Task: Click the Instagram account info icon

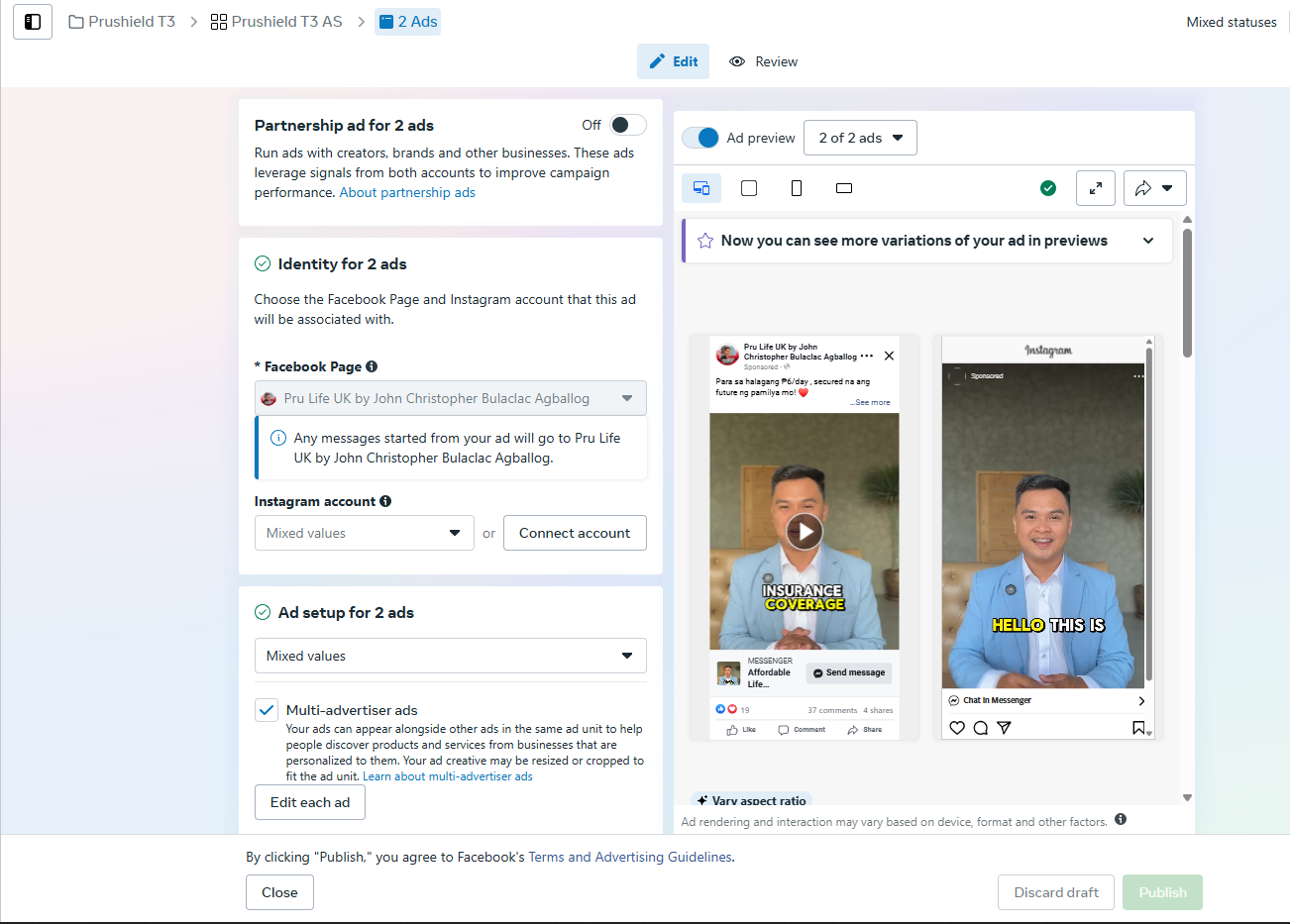Action: (385, 501)
